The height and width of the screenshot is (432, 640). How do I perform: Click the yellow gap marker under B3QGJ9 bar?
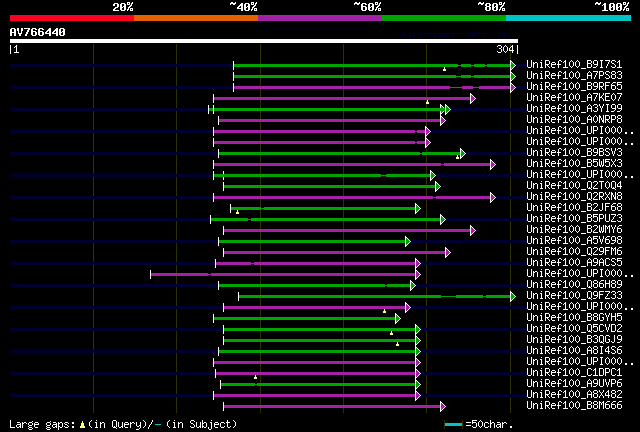[398, 344]
